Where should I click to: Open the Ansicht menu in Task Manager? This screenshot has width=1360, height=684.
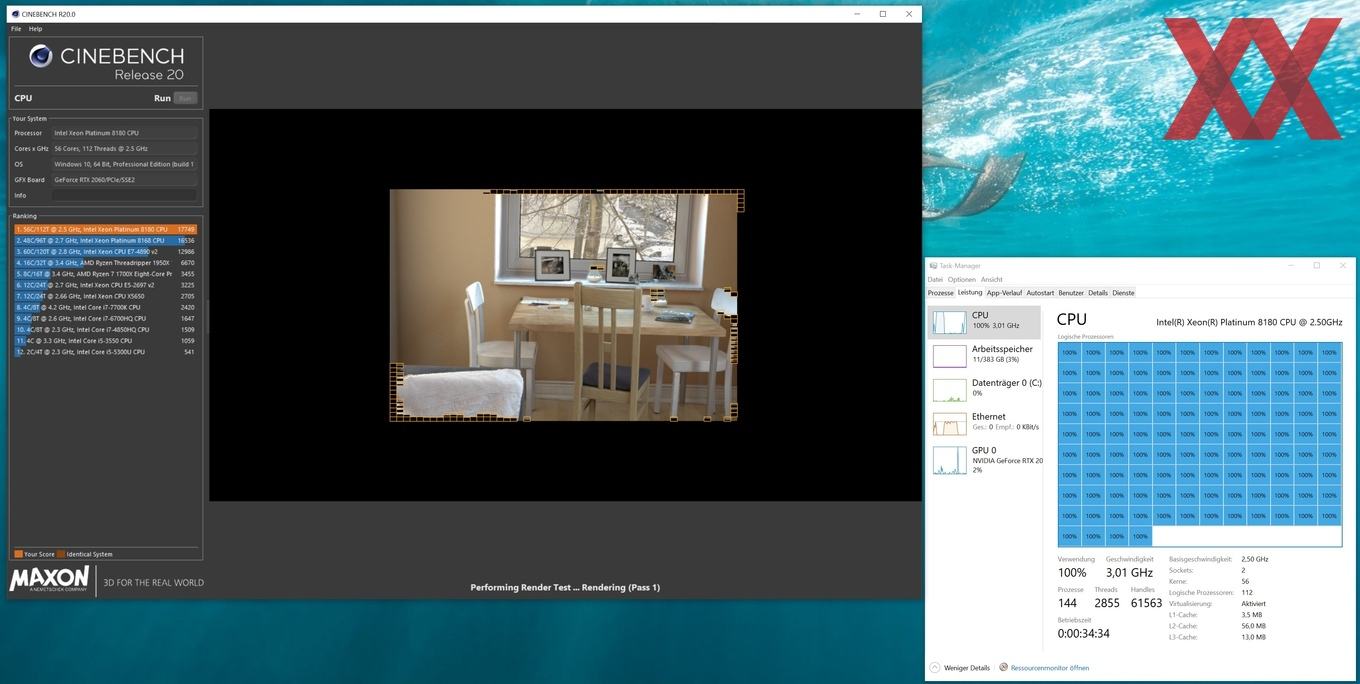pyautogui.click(x=991, y=280)
